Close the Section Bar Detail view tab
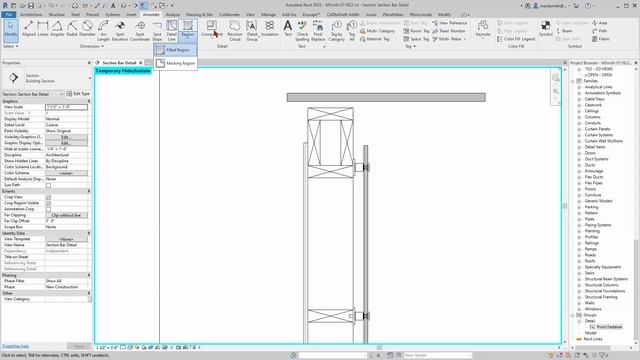 [141, 63]
